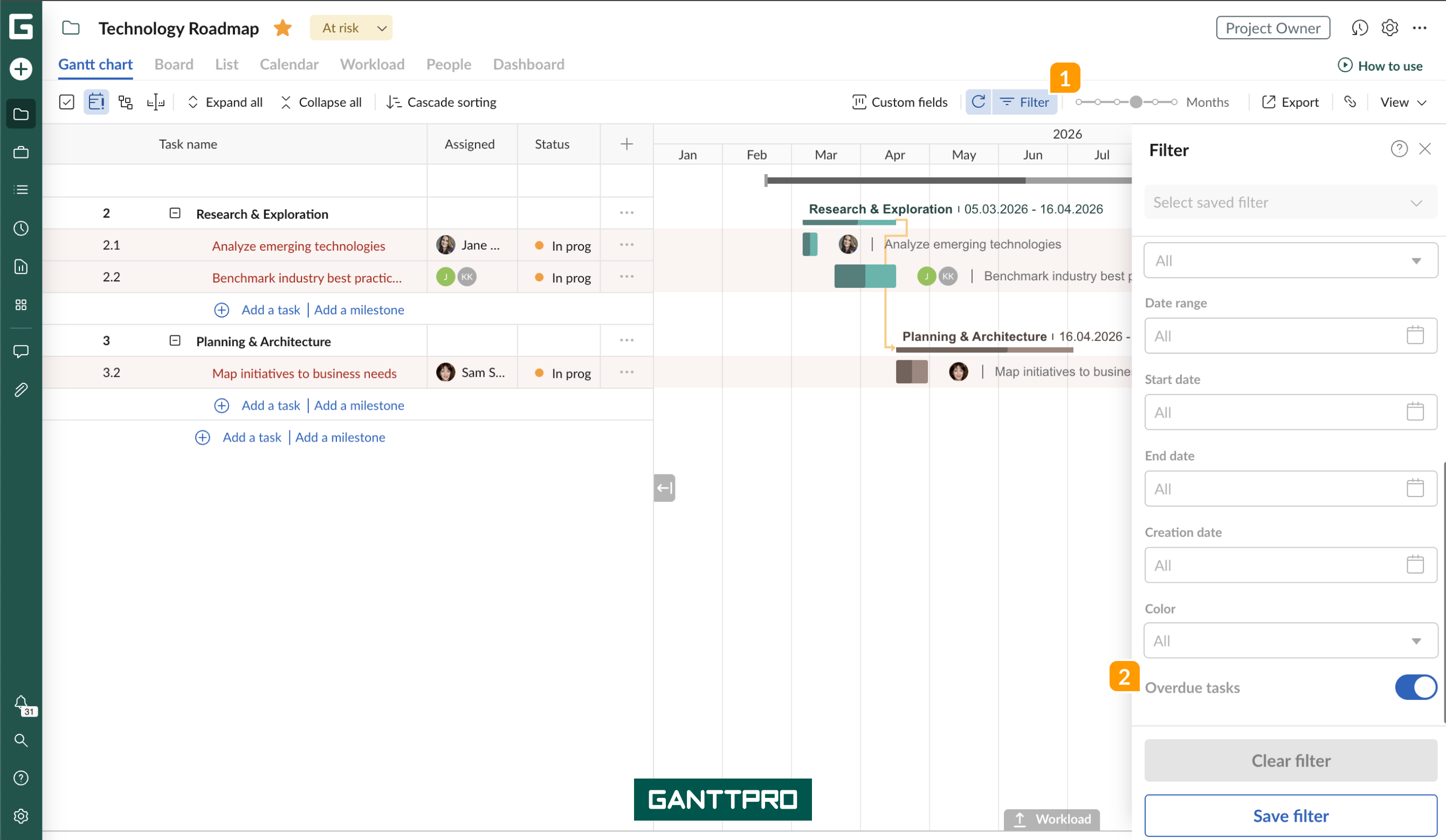Open project settings gear in header
The height and width of the screenshot is (840, 1446).
coord(1389,27)
